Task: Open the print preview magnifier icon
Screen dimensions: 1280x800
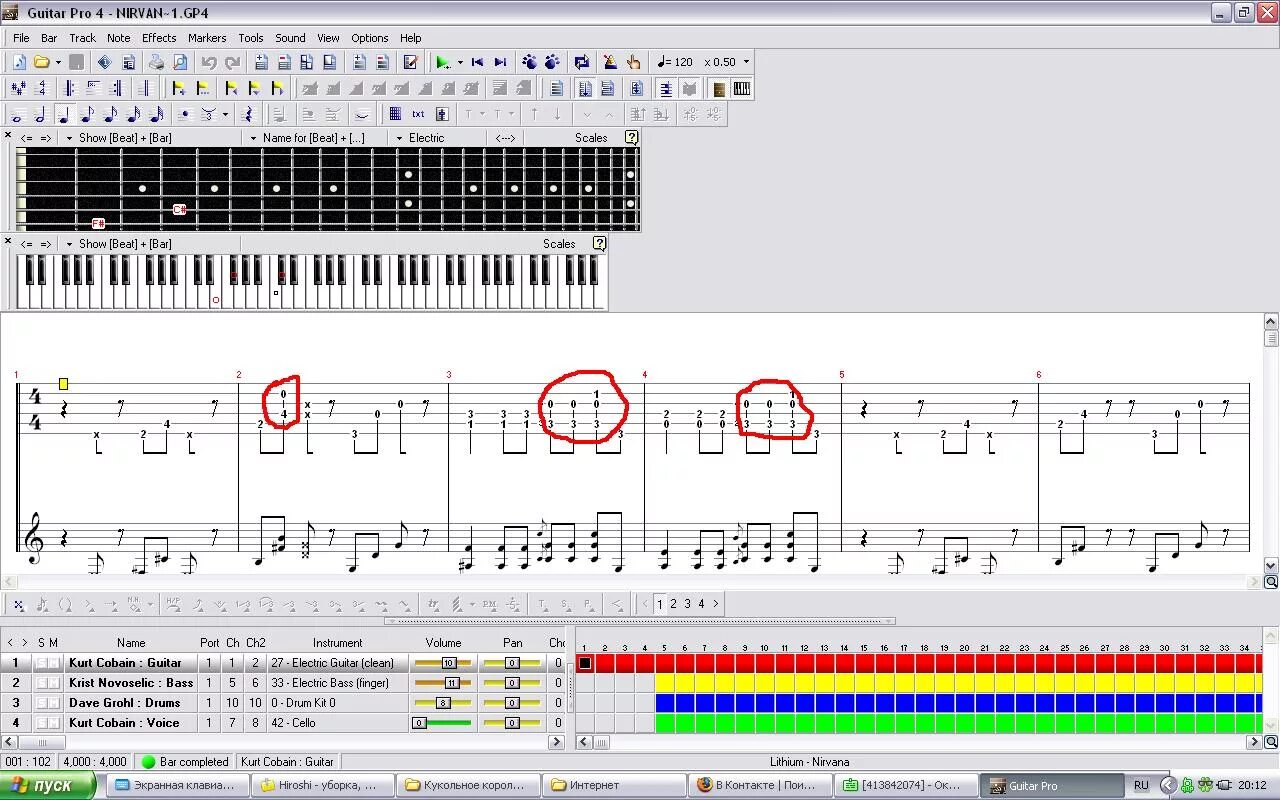Action: [180, 62]
